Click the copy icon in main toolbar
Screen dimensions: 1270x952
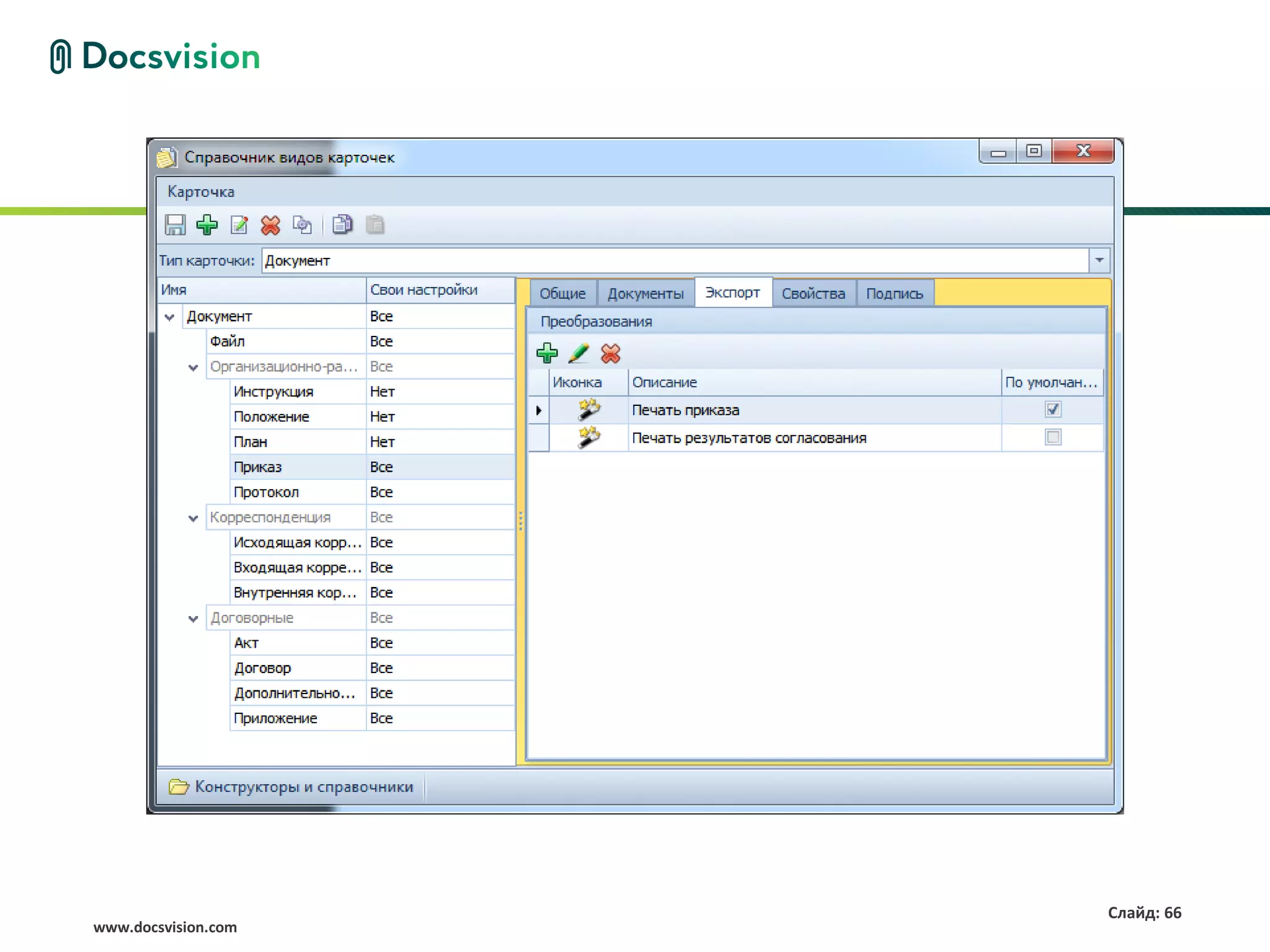[342, 225]
